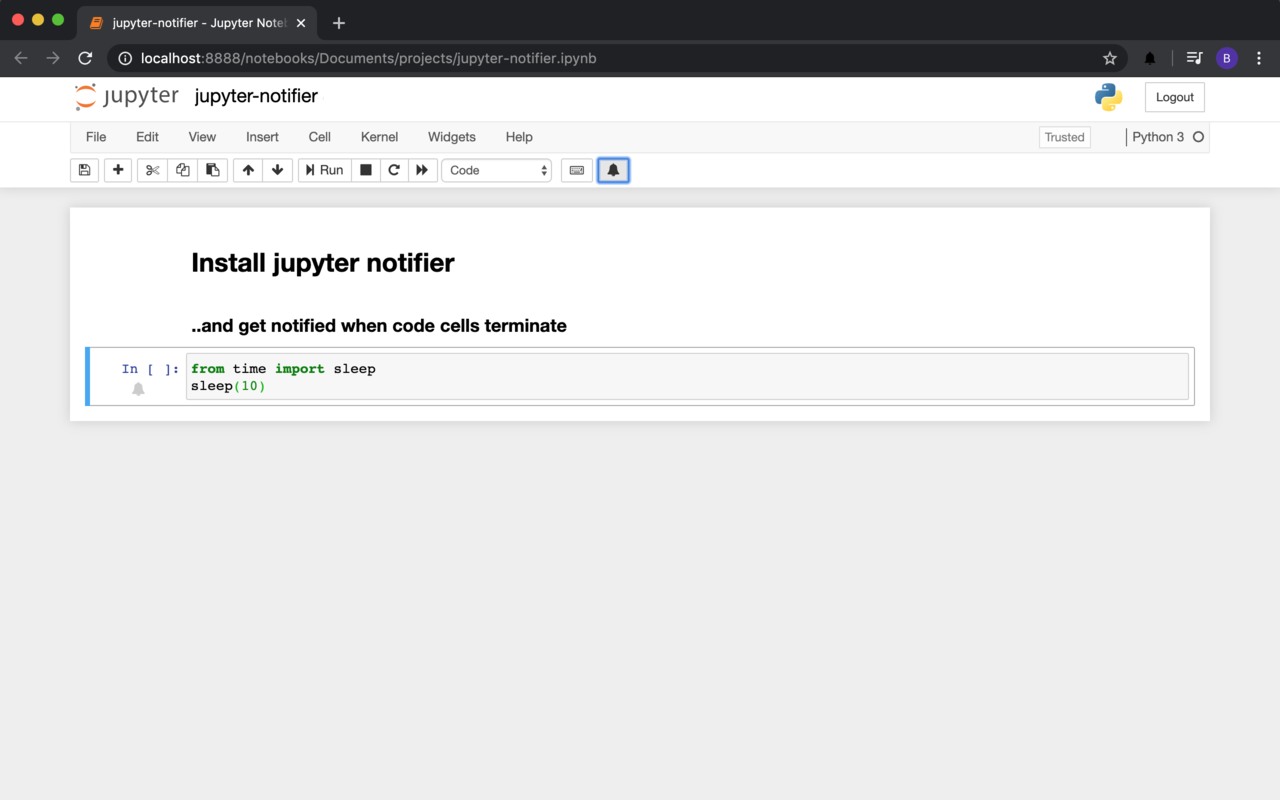Close the jupyter-notifier browser tab

[301, 23]
